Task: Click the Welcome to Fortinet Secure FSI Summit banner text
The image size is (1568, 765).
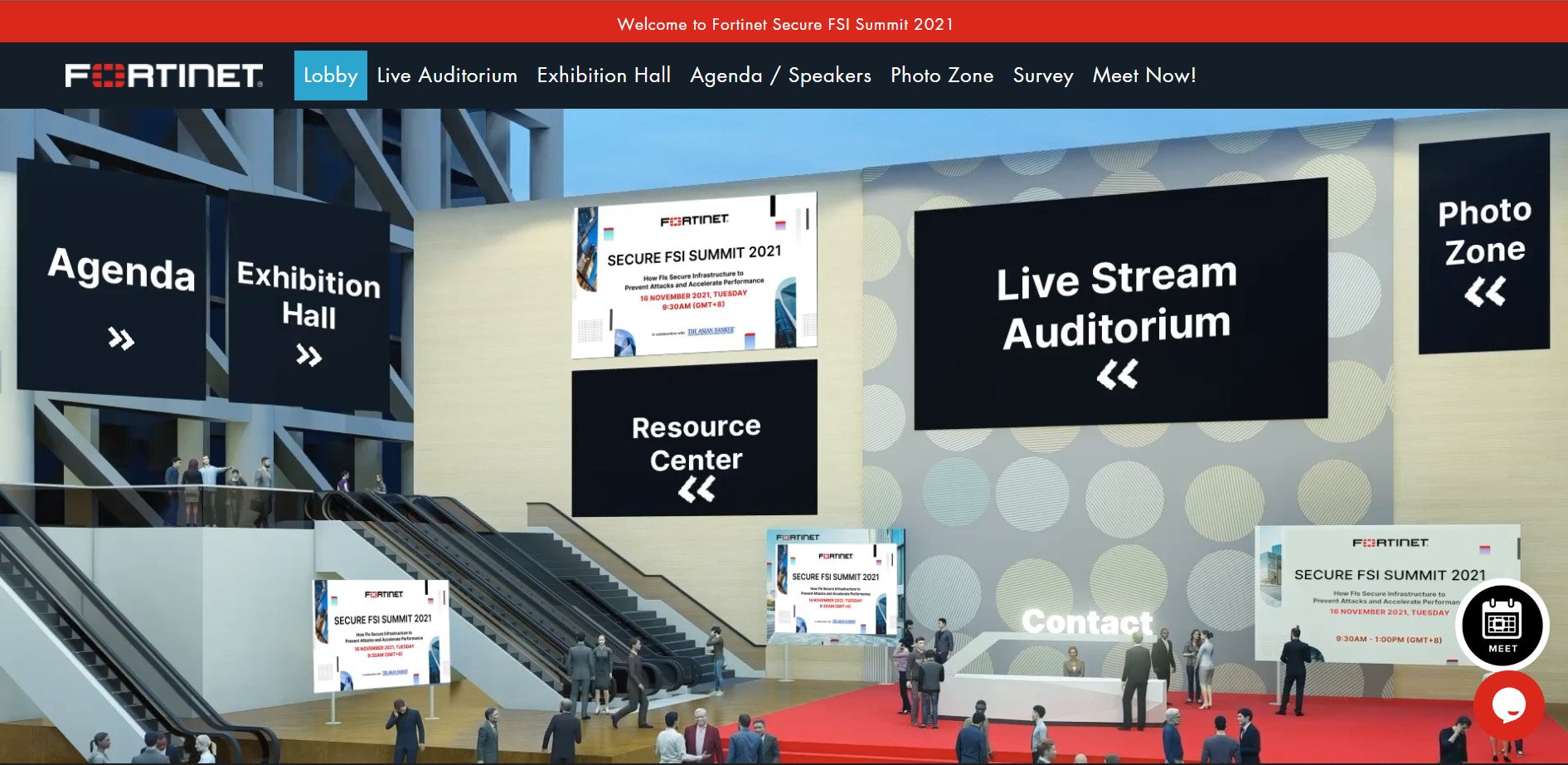Action: pos(784,24)
